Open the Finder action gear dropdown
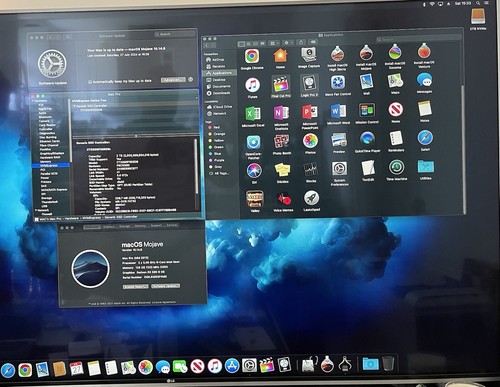The image size is (500, 387). pos(288,43)
